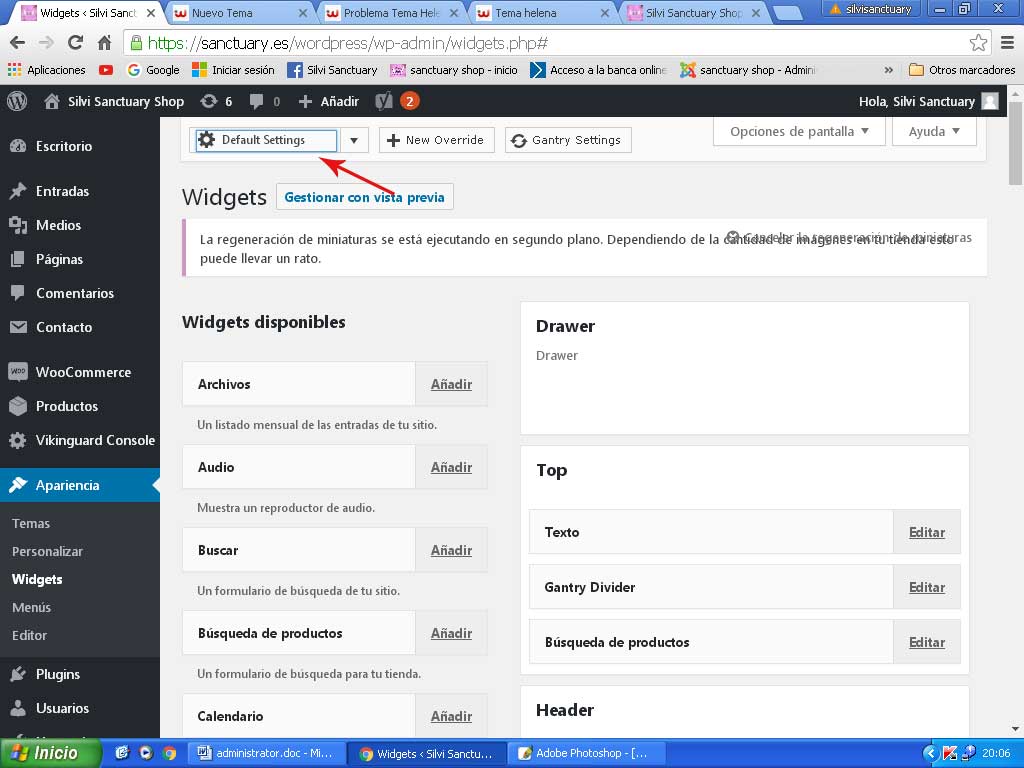
Task: Add the Buscar widget
Action: point(451,550)
